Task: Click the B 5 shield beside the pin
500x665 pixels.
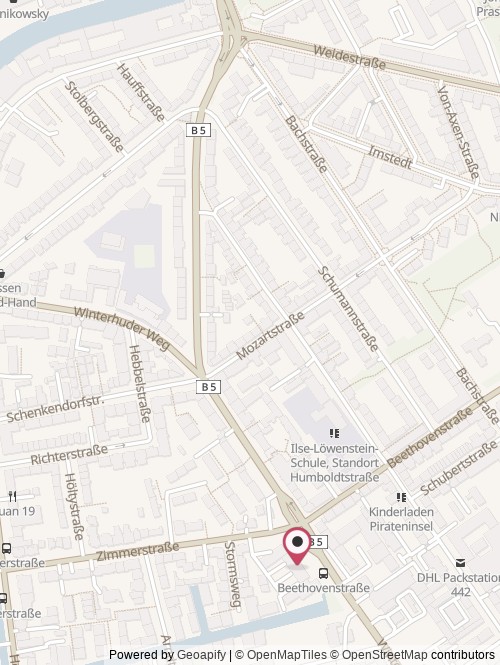Action: point(319,542)
